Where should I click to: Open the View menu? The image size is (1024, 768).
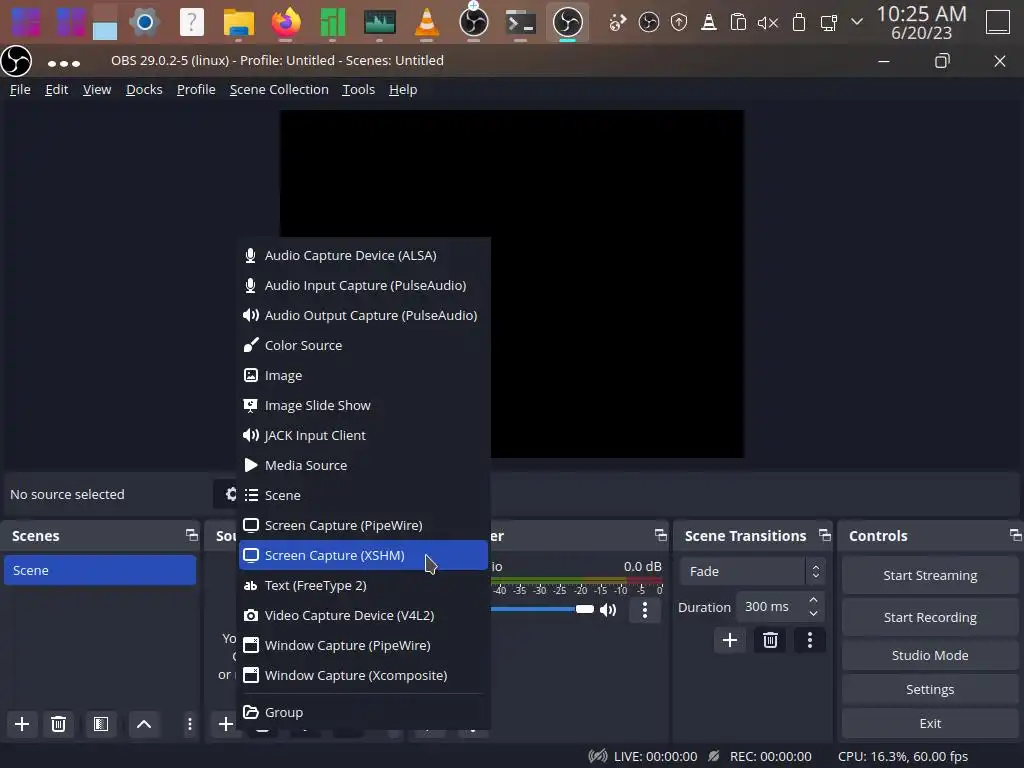97,89
